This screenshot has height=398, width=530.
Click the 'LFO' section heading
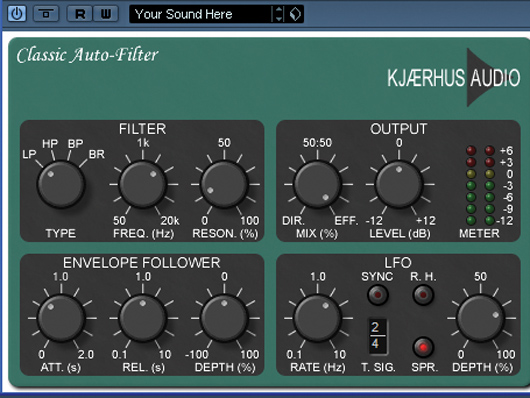coord(398,263)
